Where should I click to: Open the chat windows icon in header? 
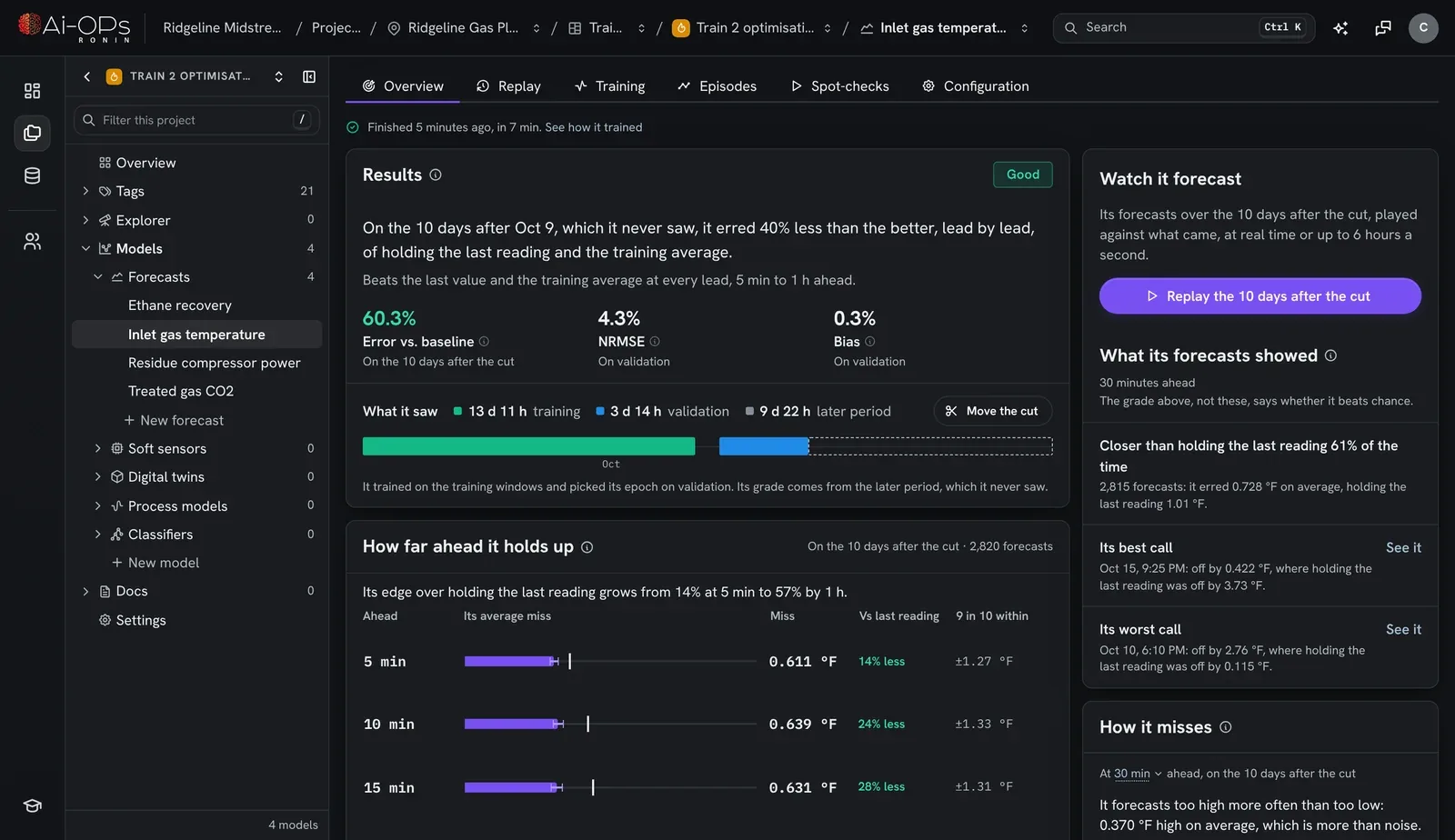(1382, 28)
